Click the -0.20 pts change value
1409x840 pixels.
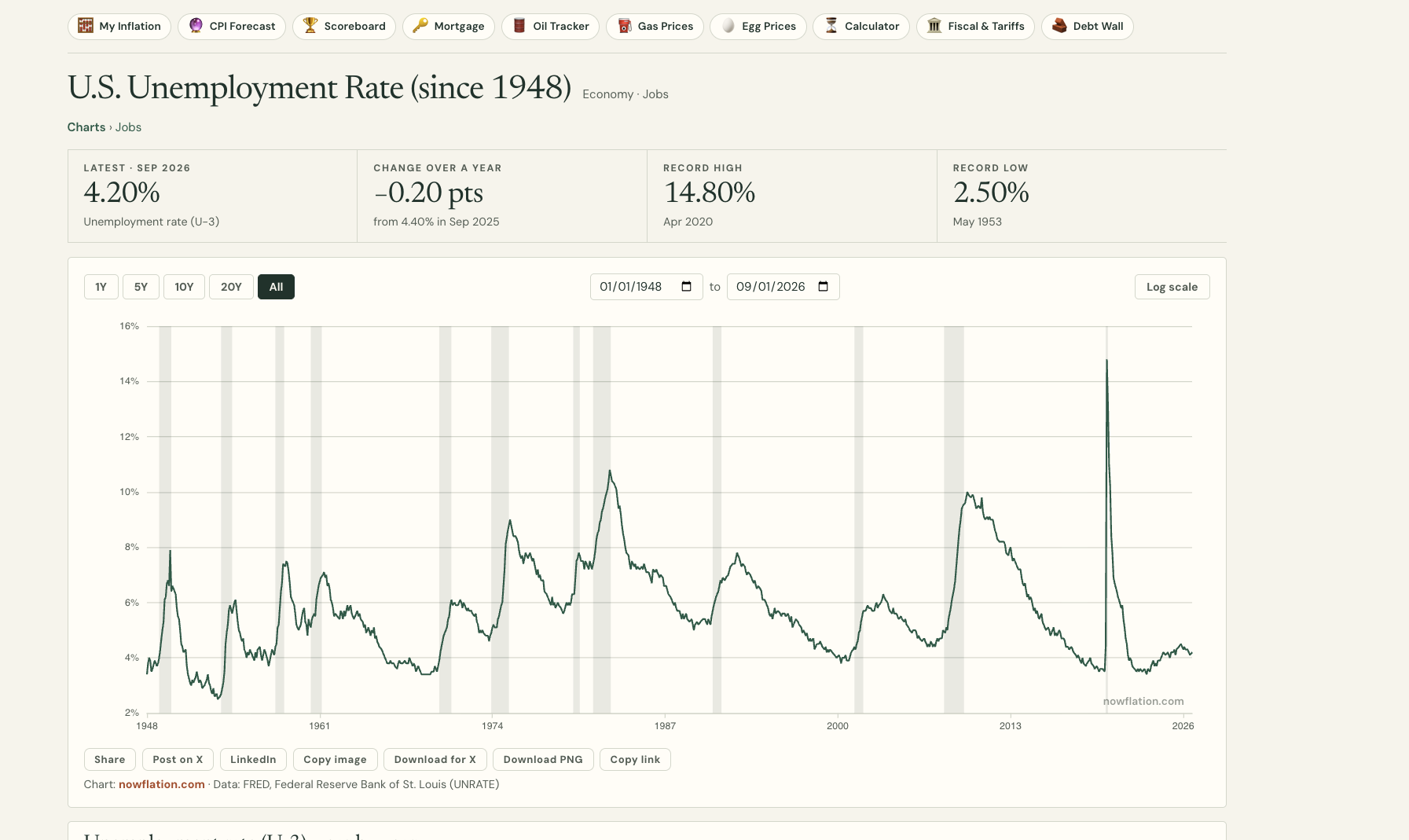pyautogui.click(x=428, y=193)
